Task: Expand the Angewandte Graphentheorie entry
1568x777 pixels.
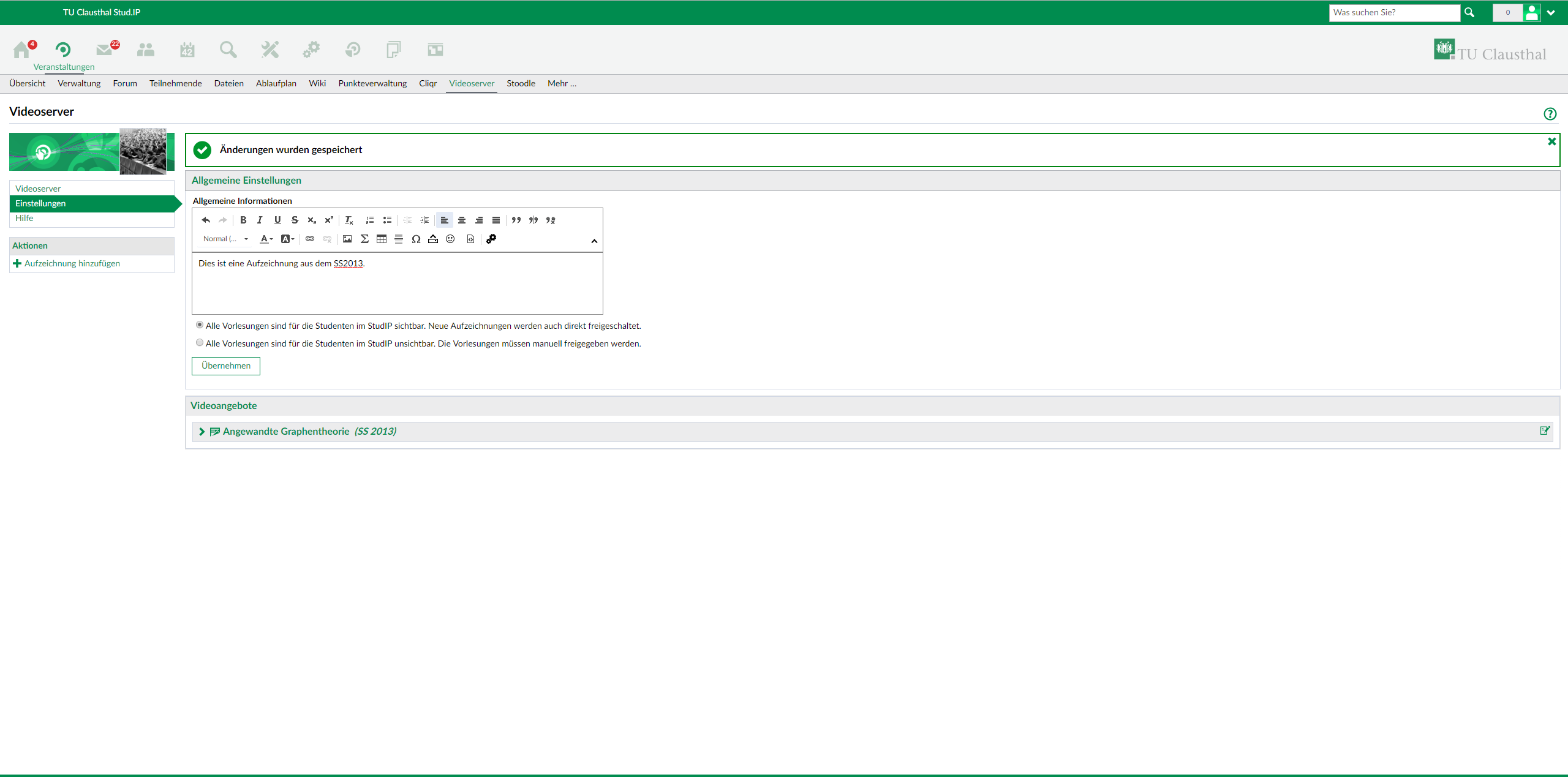Action: [x=202, y=432]
